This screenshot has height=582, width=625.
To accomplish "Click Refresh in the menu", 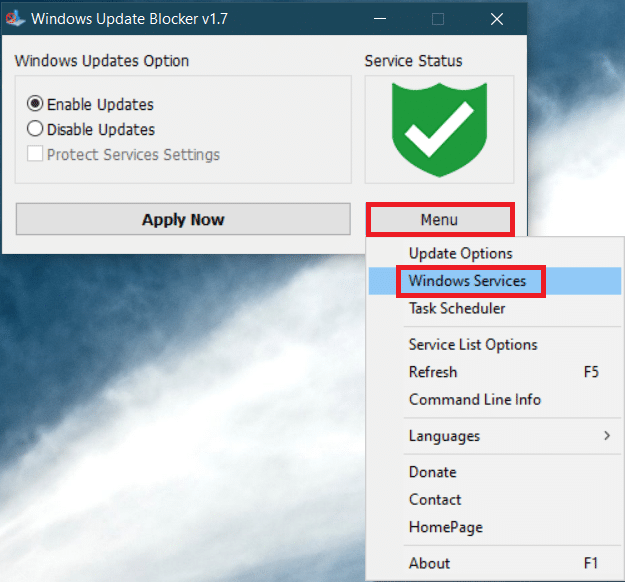I will coord(495,372).
